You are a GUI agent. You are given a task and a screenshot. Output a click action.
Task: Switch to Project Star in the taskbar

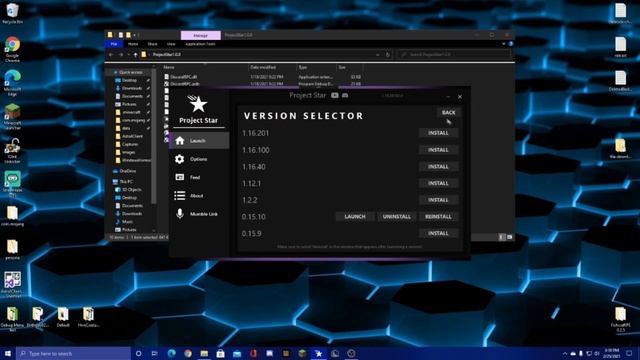[x=318, y=353]
